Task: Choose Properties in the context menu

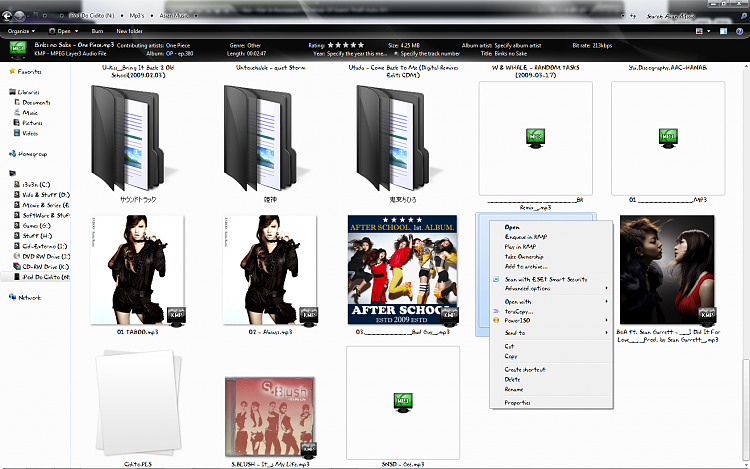Action: pos(517,403)
